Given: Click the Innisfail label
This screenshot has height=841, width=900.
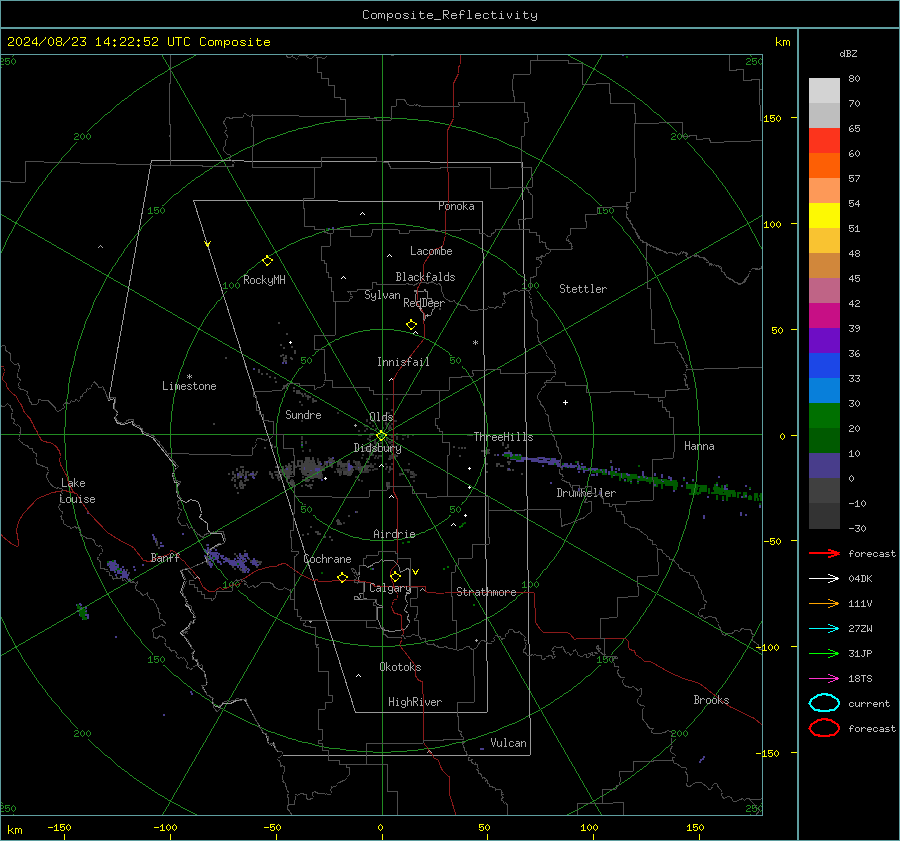Looking at the screenshot, I should [404, 362].
